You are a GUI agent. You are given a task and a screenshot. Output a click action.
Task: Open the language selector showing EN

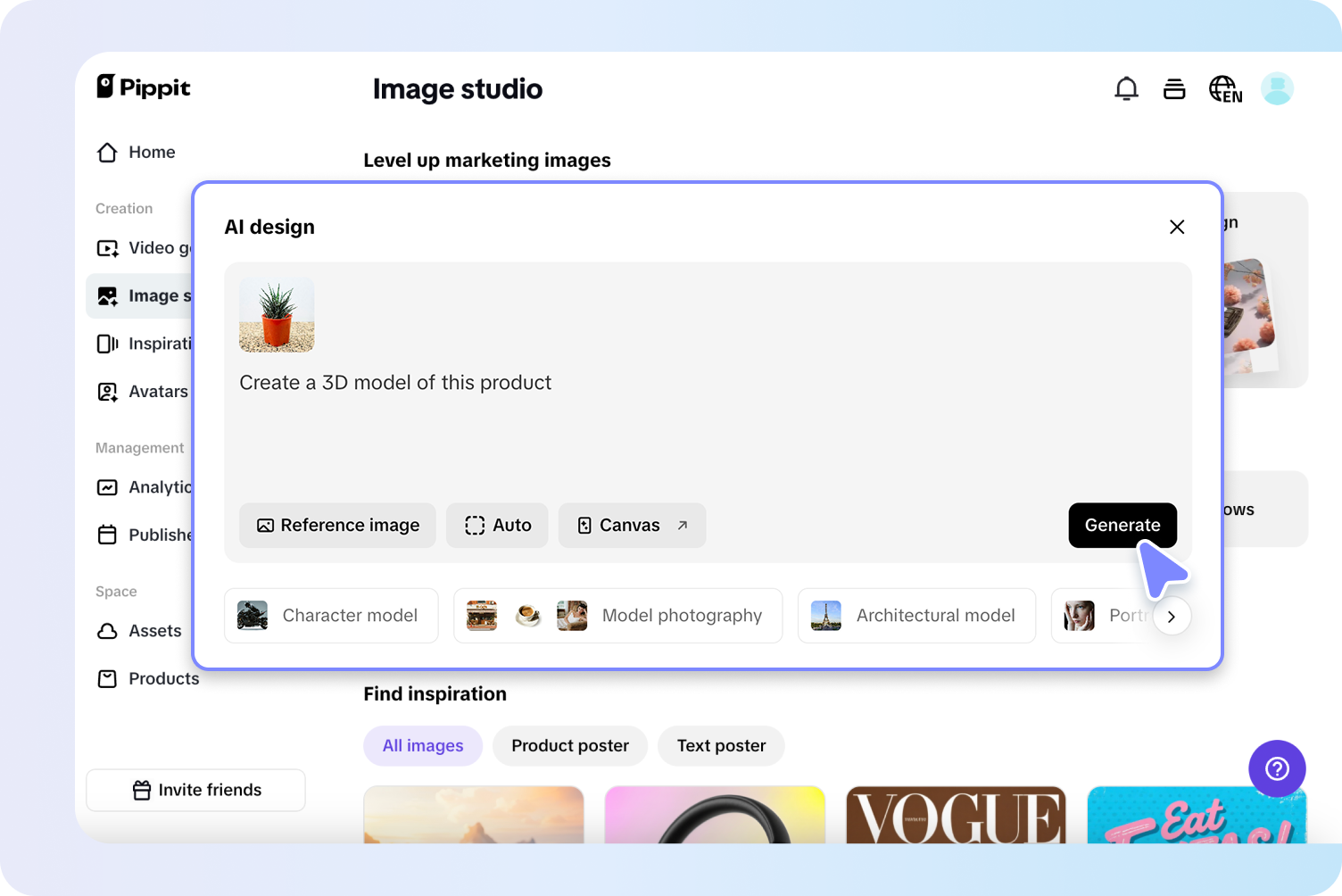click(x=1224, y=88)
